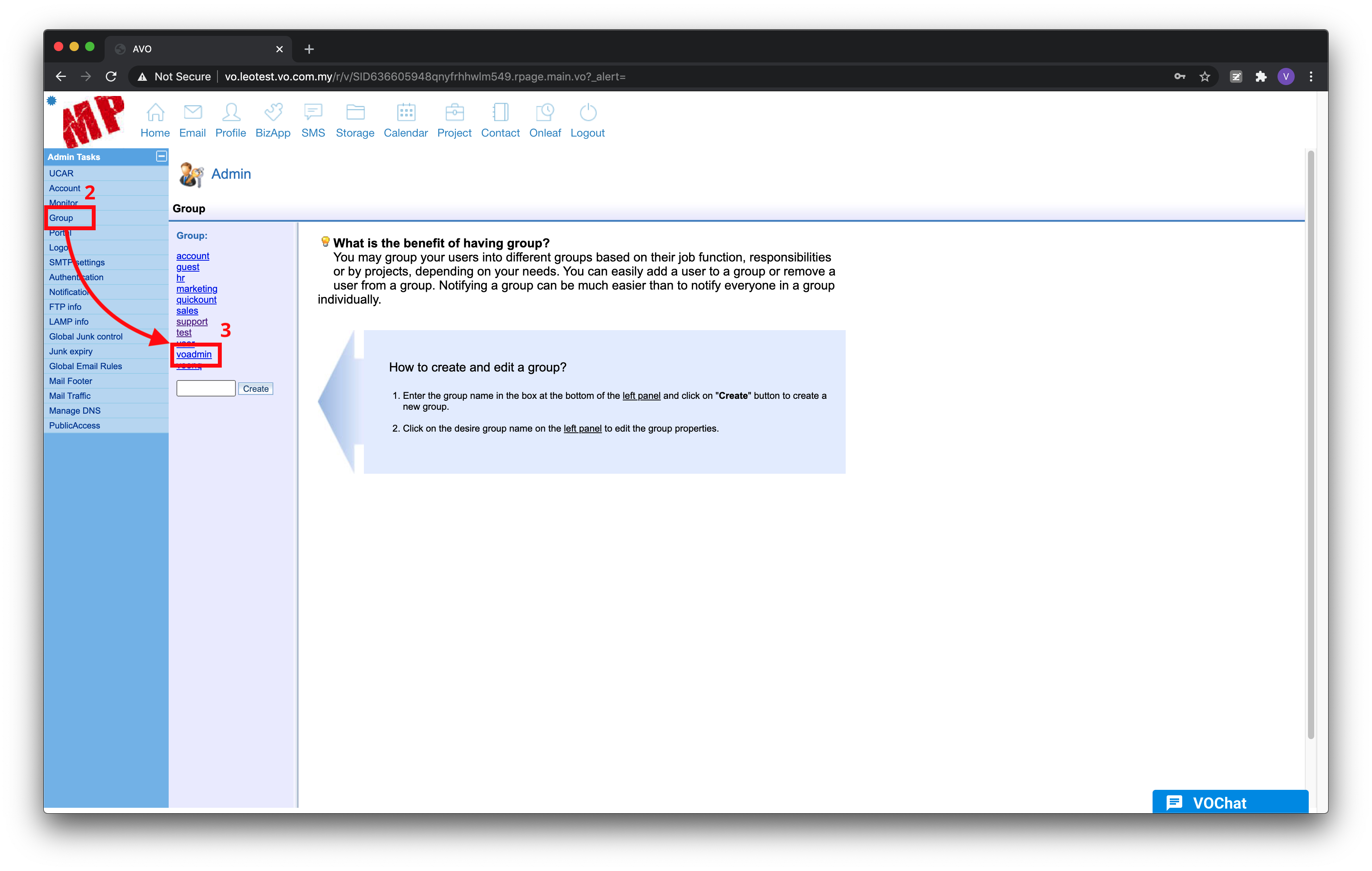Collapse the Admin Tasks panel
The width and height of the screenshot is (1372, 871).
[x=161, y=156]
